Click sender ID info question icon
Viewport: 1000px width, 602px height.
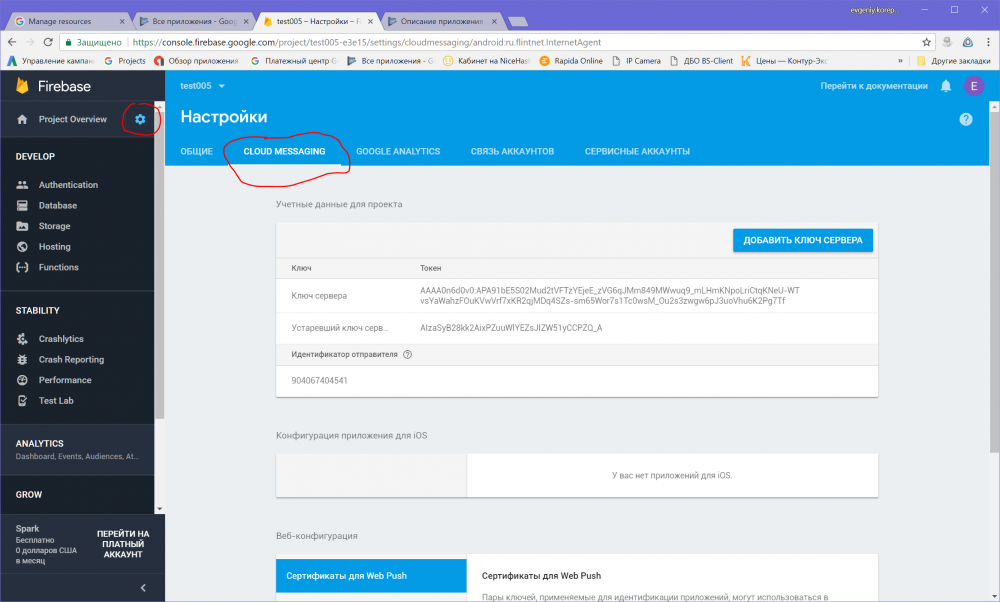coord(408,355)
